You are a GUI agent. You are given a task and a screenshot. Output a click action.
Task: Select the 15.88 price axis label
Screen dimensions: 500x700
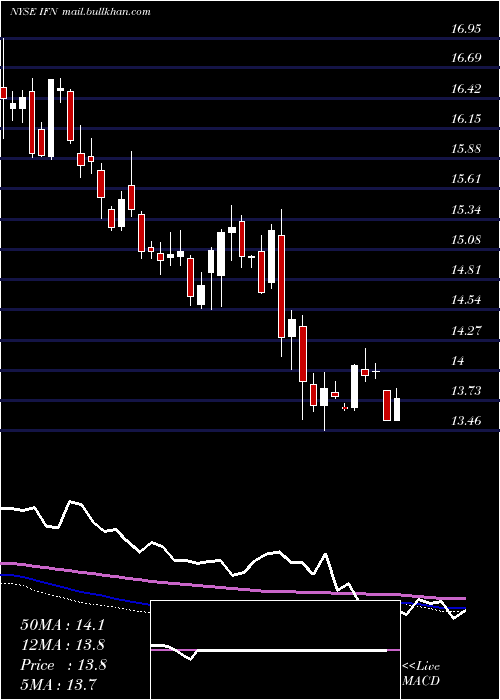tap(466, 149)
